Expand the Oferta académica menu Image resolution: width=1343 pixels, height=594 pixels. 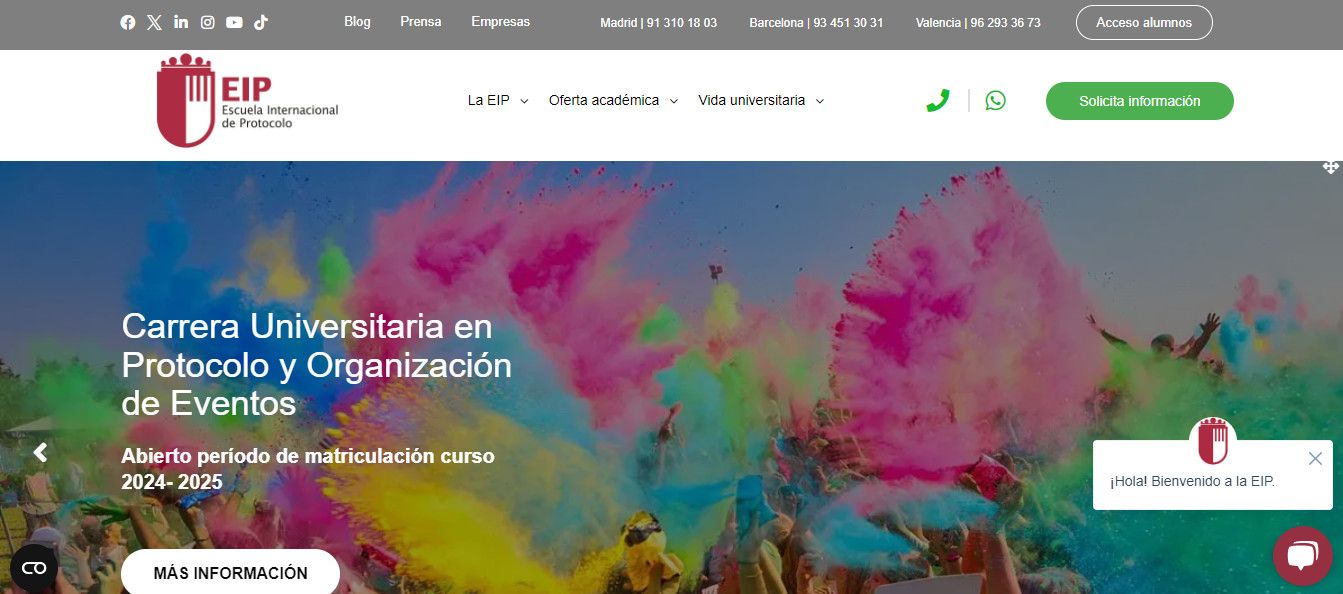[614, 100]
